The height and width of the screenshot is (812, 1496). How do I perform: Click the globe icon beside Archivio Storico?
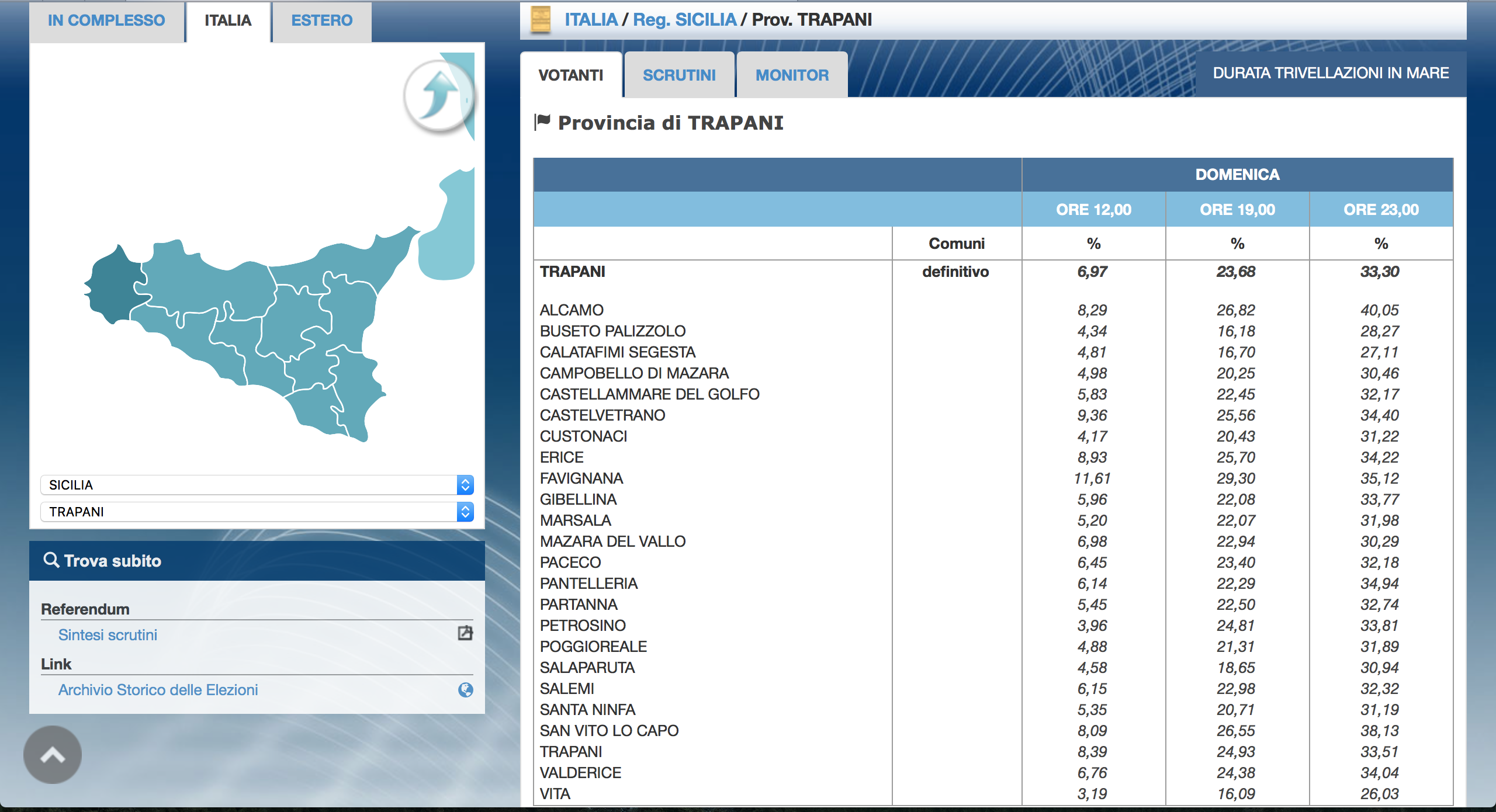(x=466, y=690)
